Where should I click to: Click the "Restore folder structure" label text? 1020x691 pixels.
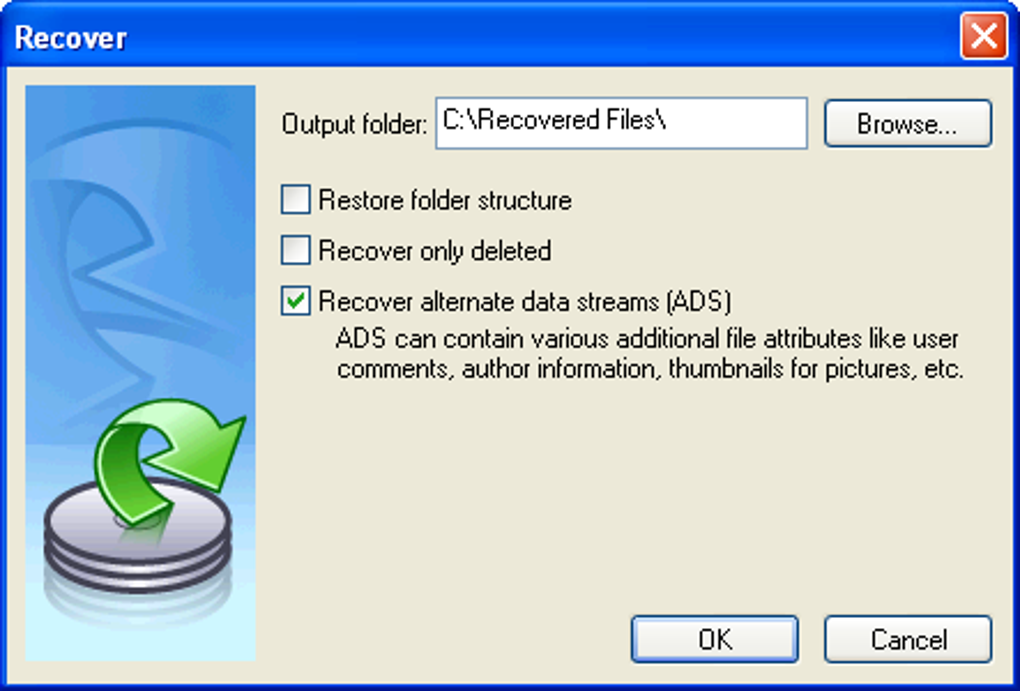click(x=445, y=200)
